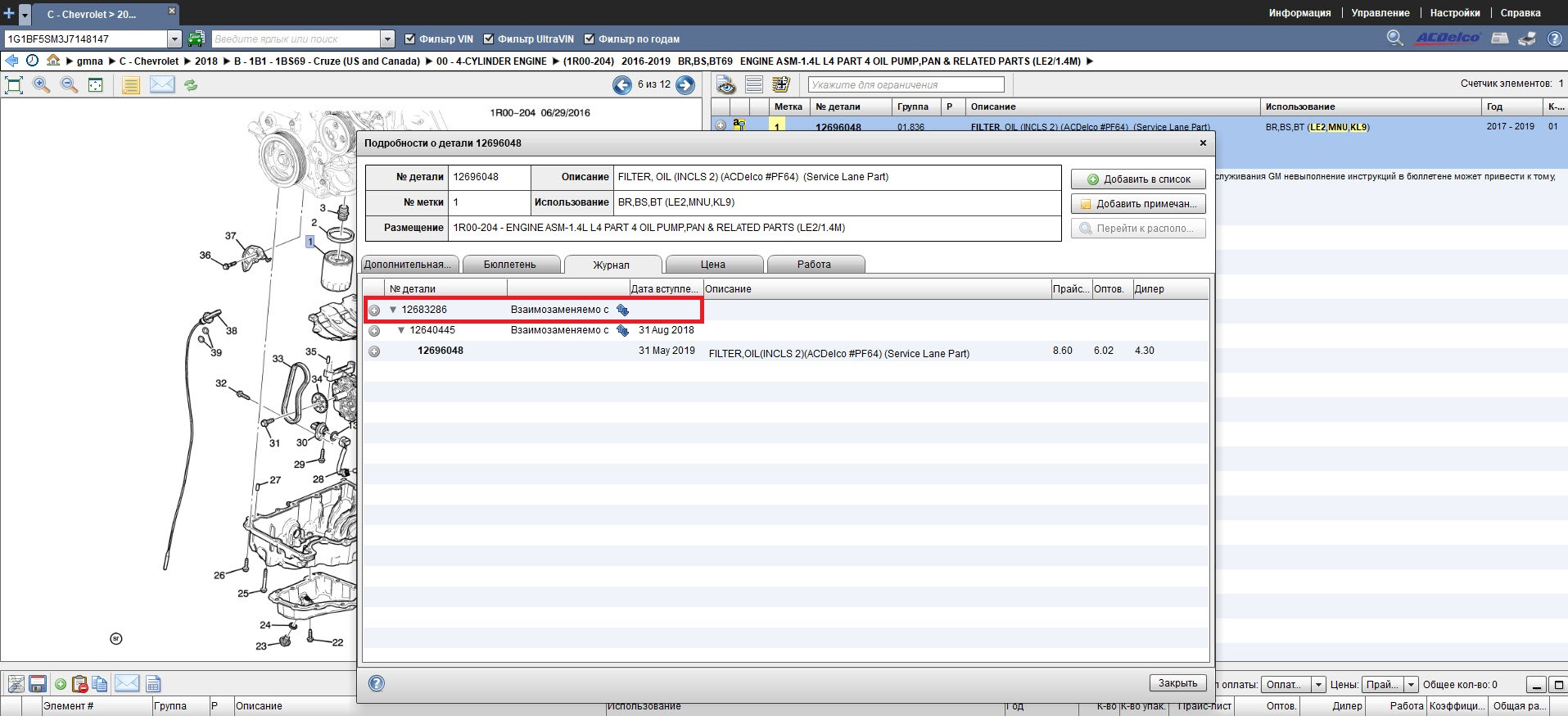Email the parts list from the bottom toolbar
This screenshot has height=716, width=1568.
(x=127, y=683)
